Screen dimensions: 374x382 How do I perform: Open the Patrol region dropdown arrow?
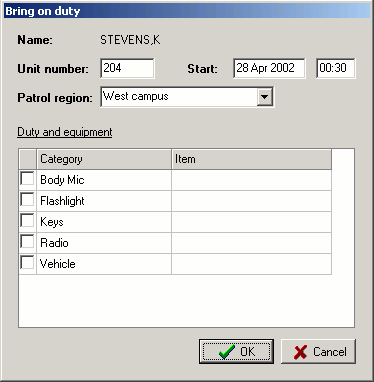point(265,97)
